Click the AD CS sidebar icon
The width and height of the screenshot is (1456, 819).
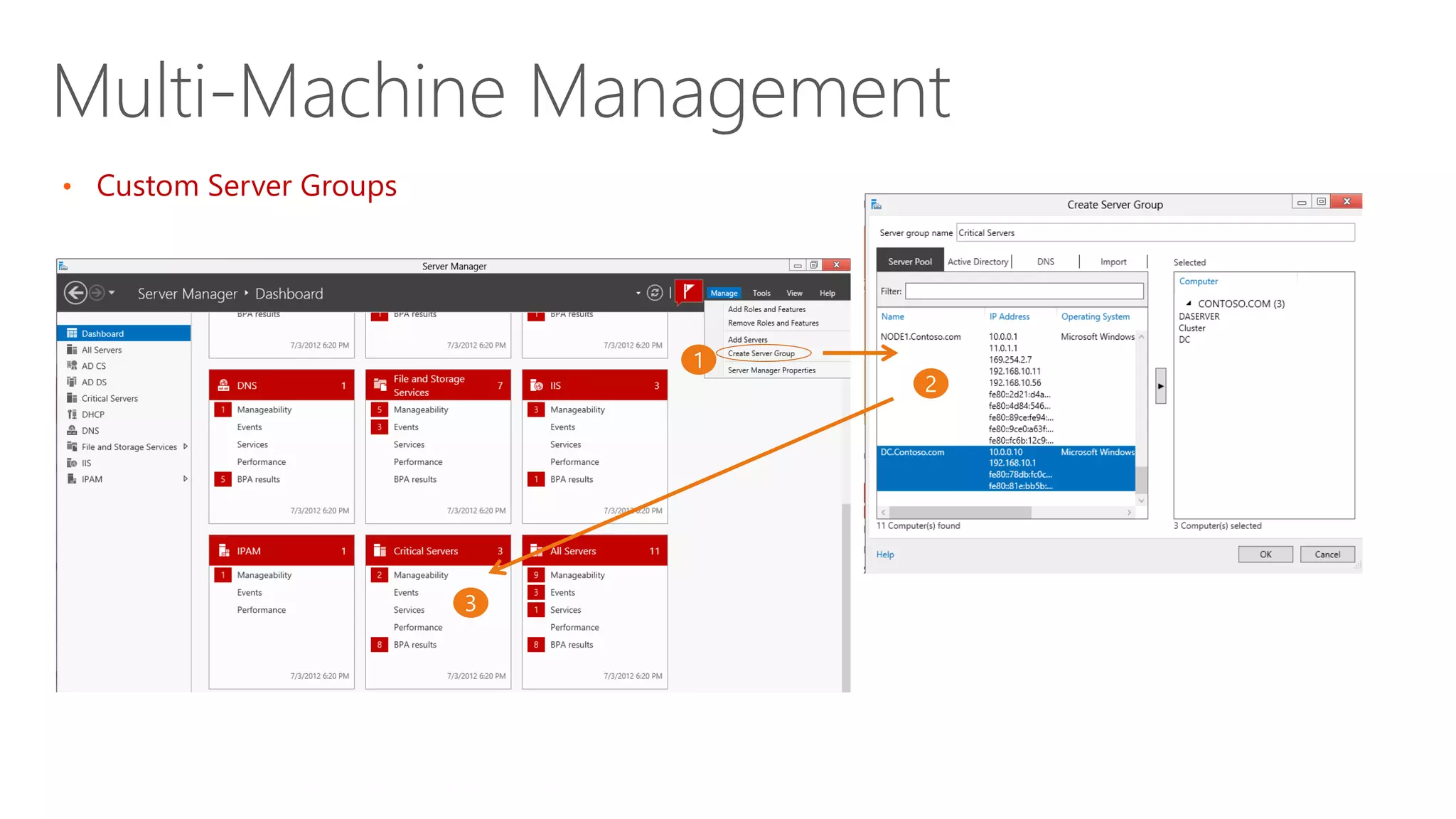pyautogui.click(x=72, y=365)
